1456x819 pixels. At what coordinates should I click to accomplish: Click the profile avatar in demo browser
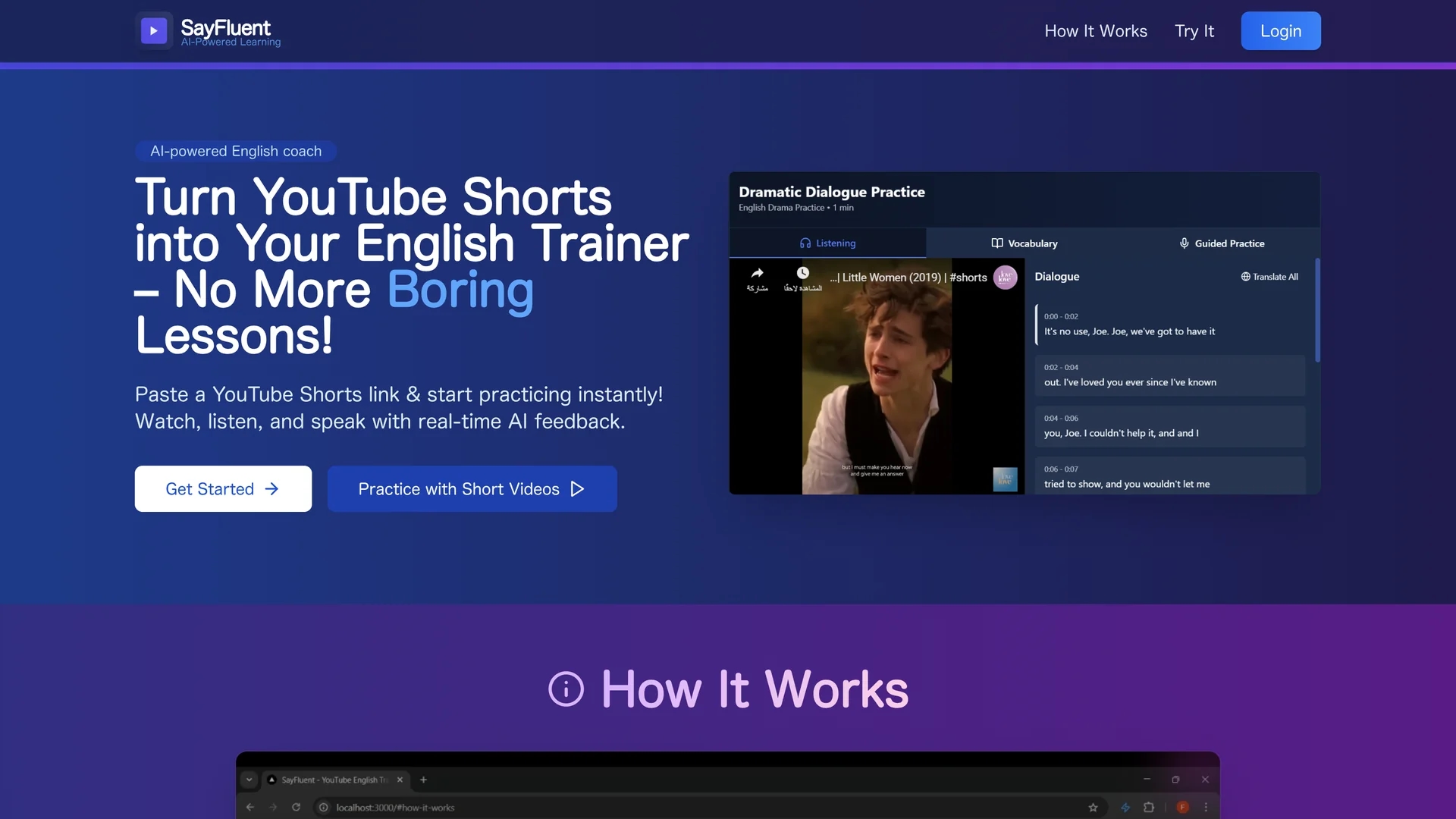click(1182, 808)
